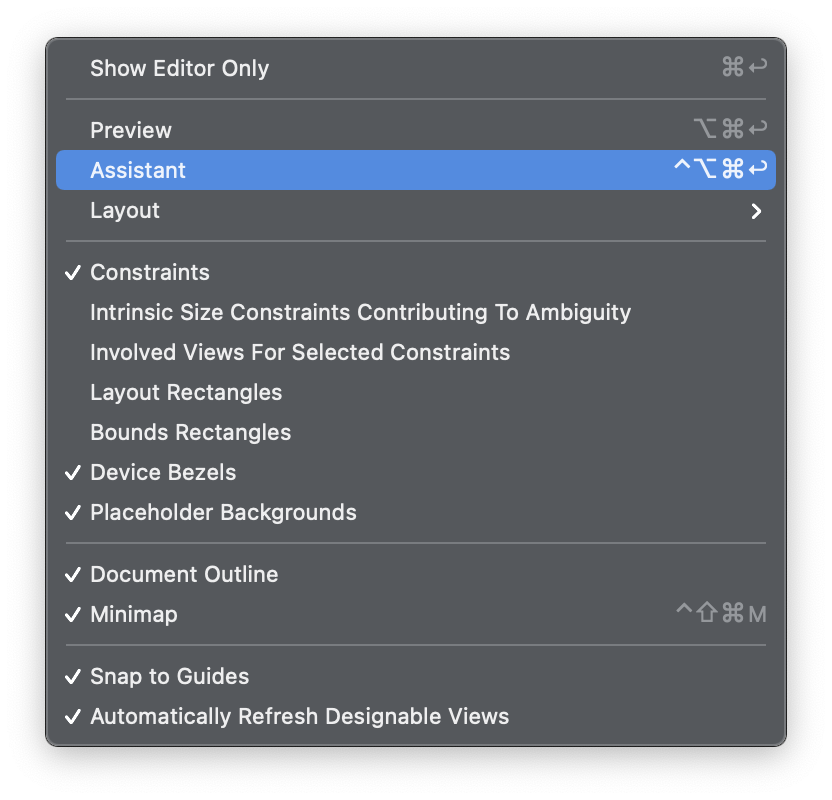Uncheck the Constraints option
The image size is (832, 800).
tap(415, 272)
